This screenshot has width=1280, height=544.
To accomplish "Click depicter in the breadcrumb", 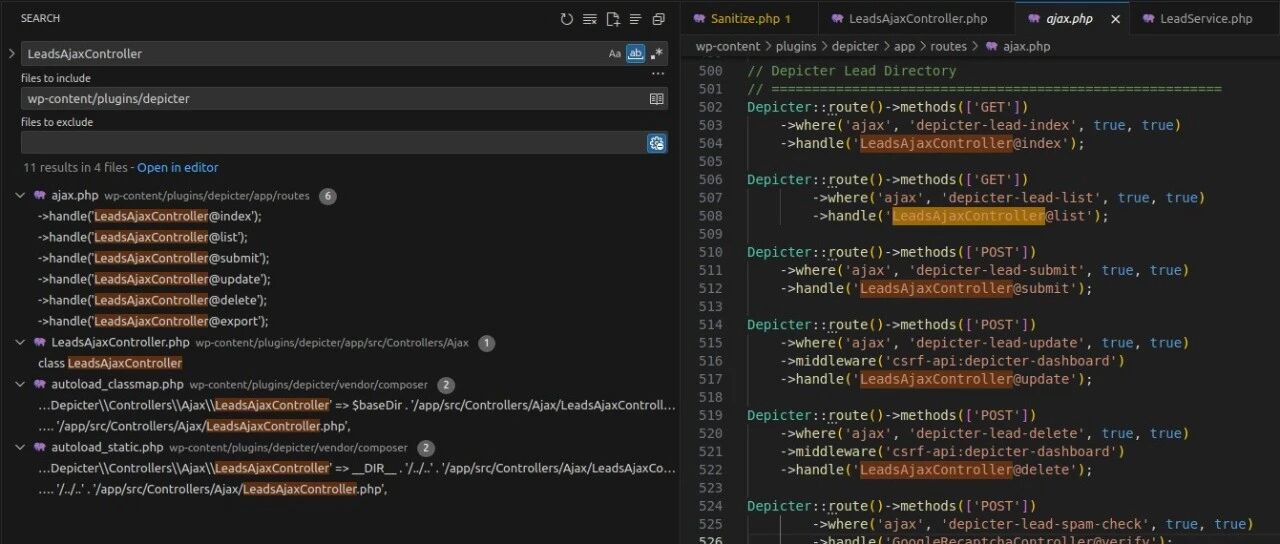I will coord(855,47).
